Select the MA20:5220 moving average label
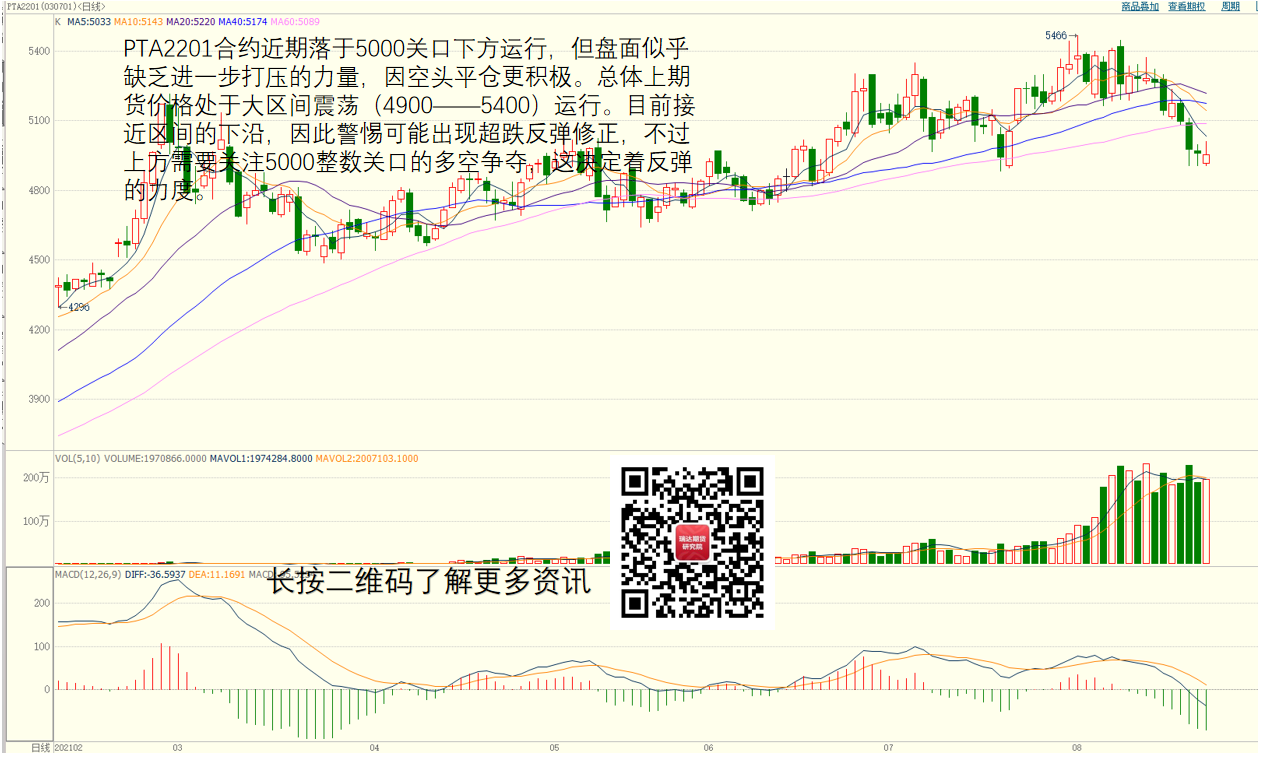The height and width of the screenshot is (760, 1267). coord(188,21)
